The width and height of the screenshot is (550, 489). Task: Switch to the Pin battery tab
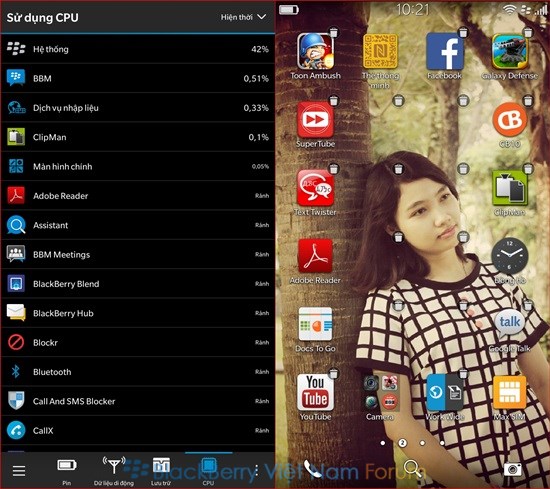tap(67, 470)
